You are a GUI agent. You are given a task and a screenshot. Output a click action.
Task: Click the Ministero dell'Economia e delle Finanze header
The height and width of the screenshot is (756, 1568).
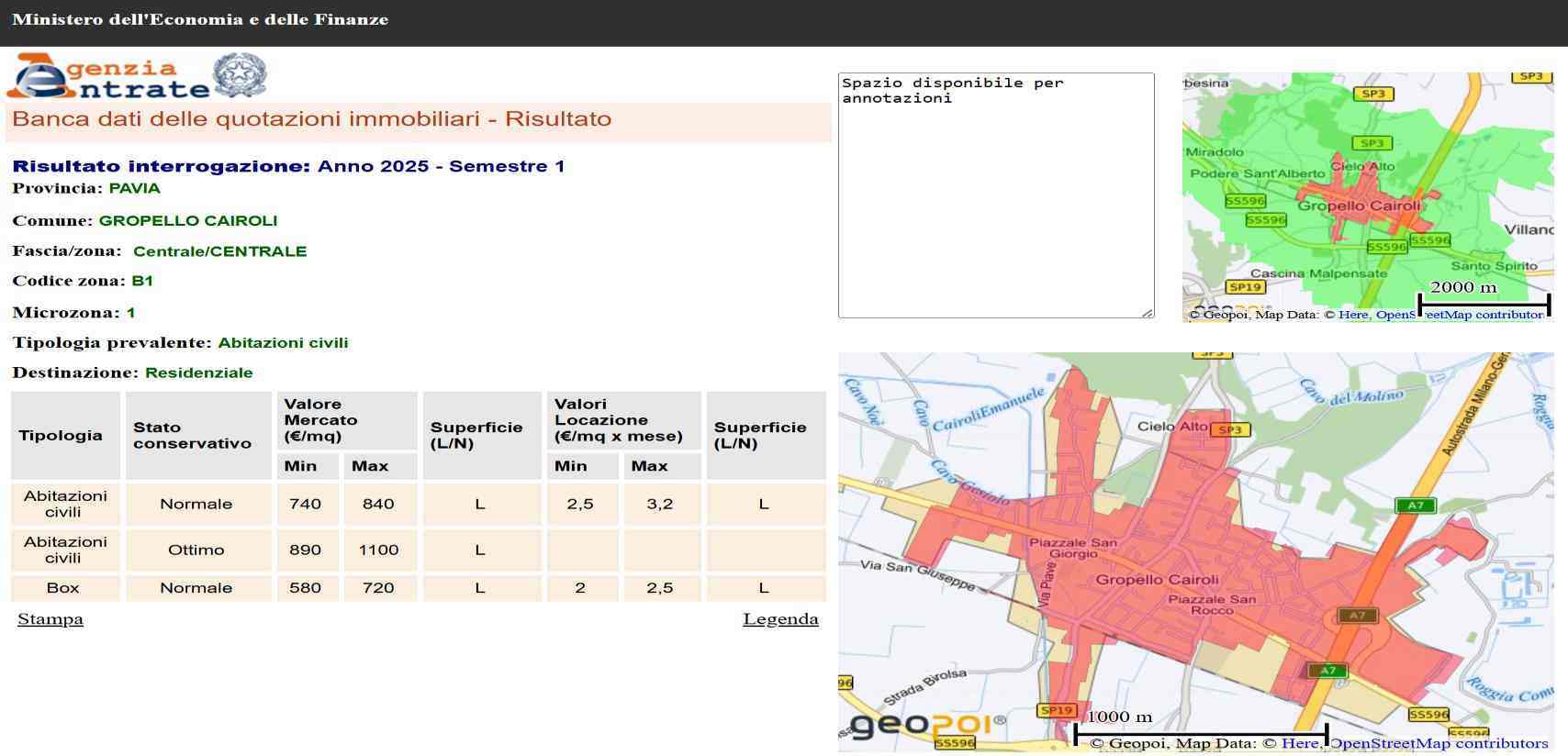tap(200, 19)
